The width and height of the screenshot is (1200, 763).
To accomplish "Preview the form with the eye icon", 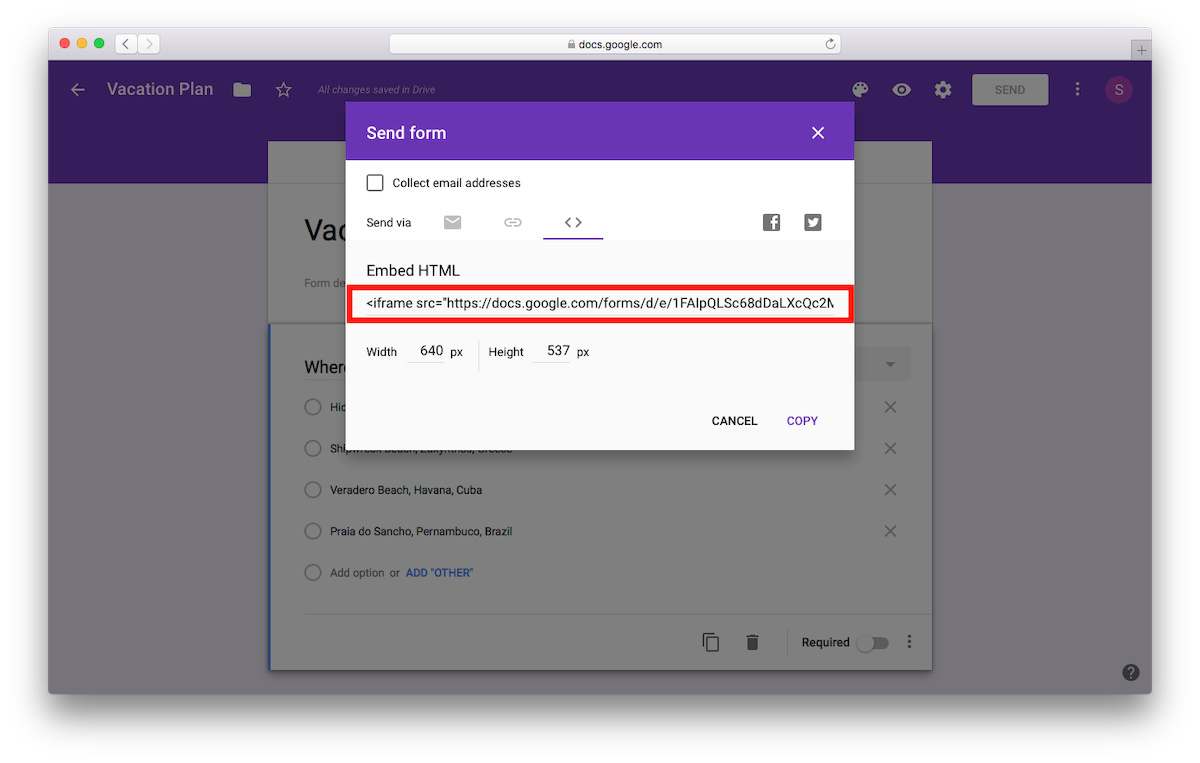I will 901,89.
